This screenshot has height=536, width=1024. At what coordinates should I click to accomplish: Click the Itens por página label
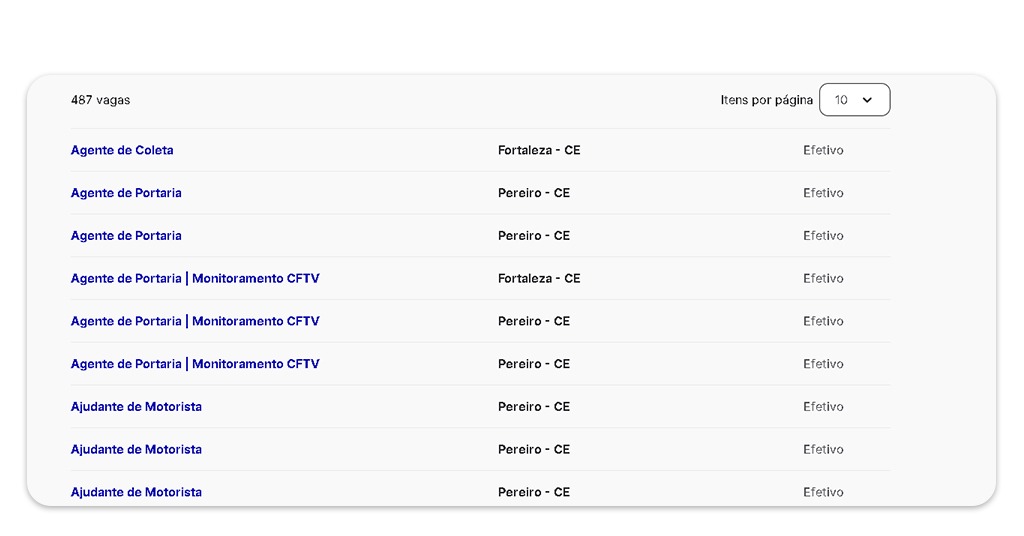(x=766, y=100)
